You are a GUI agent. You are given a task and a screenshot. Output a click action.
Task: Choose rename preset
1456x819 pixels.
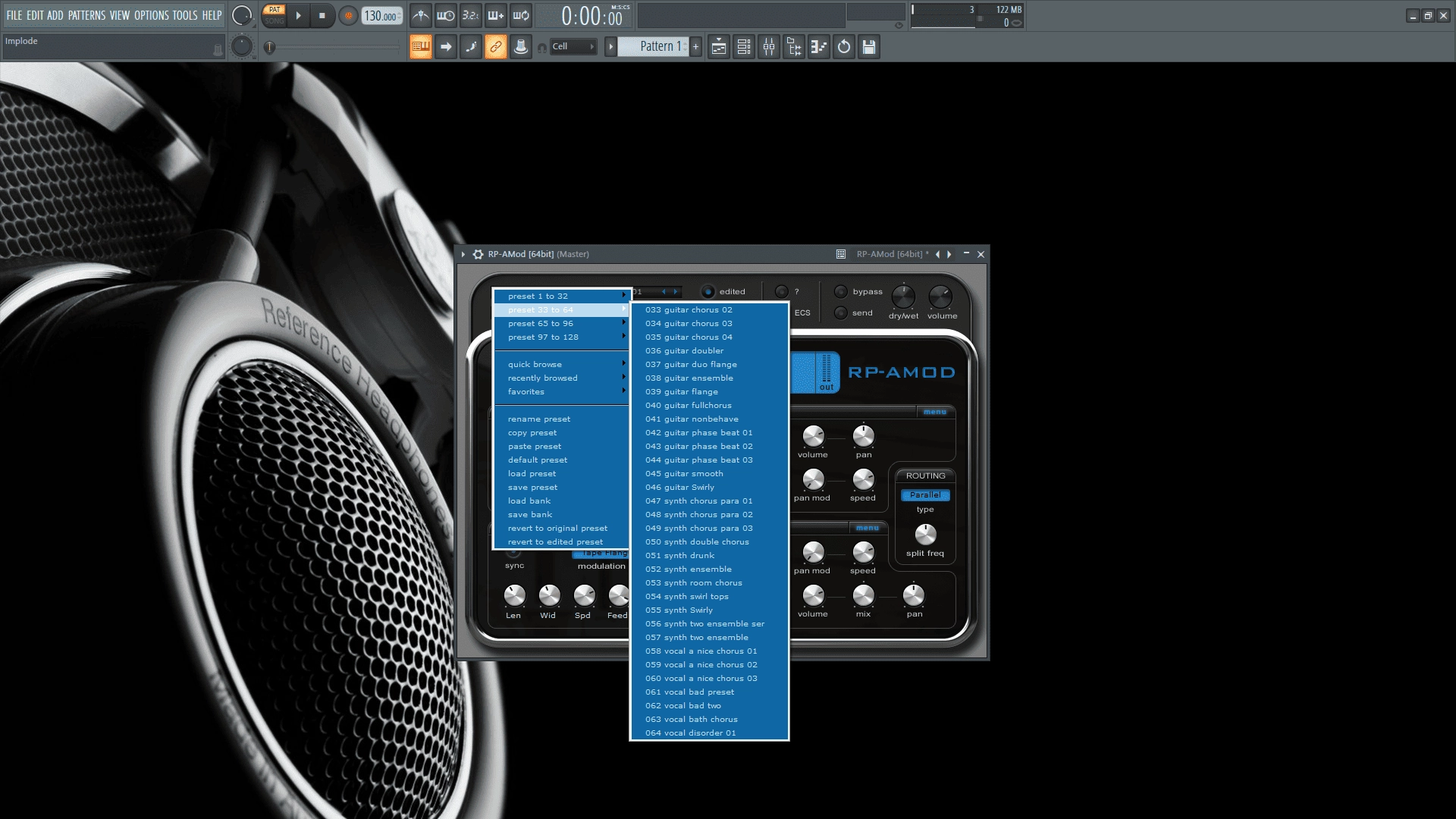pos(562,419)
